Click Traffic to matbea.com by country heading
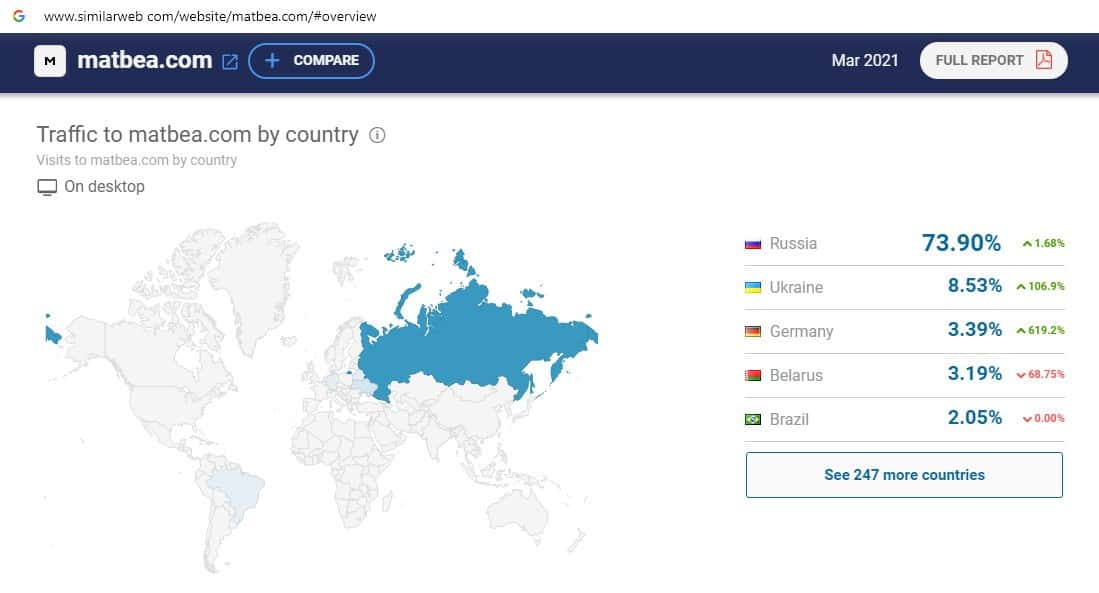This screenshot has width=1099, height=593. point(198,134)
